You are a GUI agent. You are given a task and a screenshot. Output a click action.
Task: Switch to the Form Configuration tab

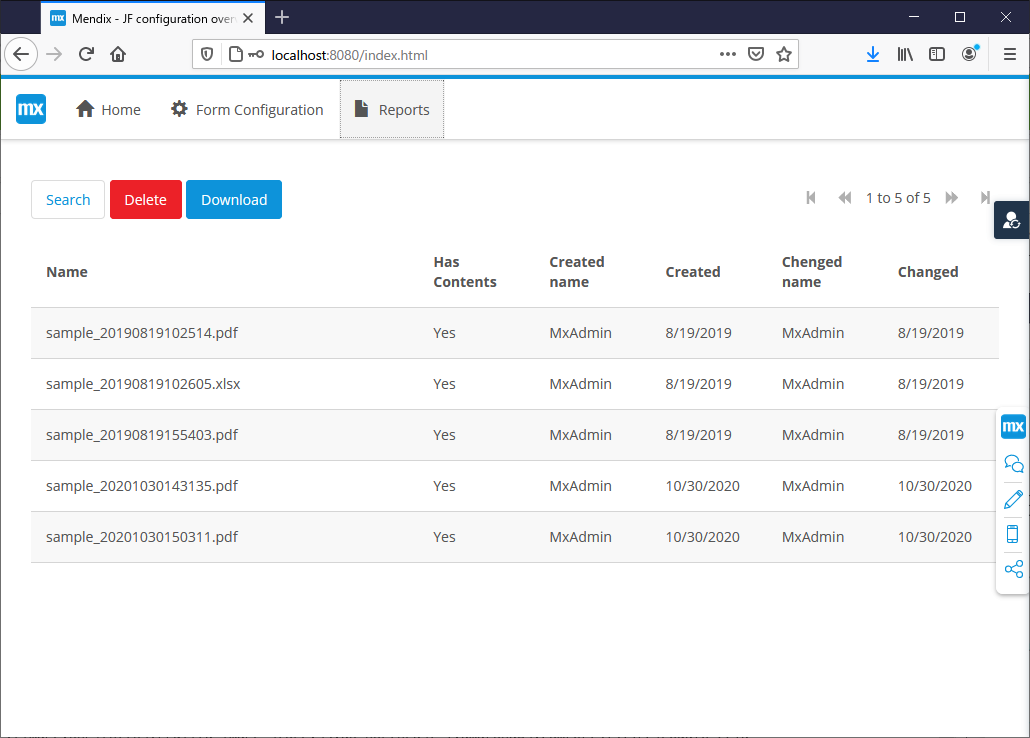click(x=247, y=109)
